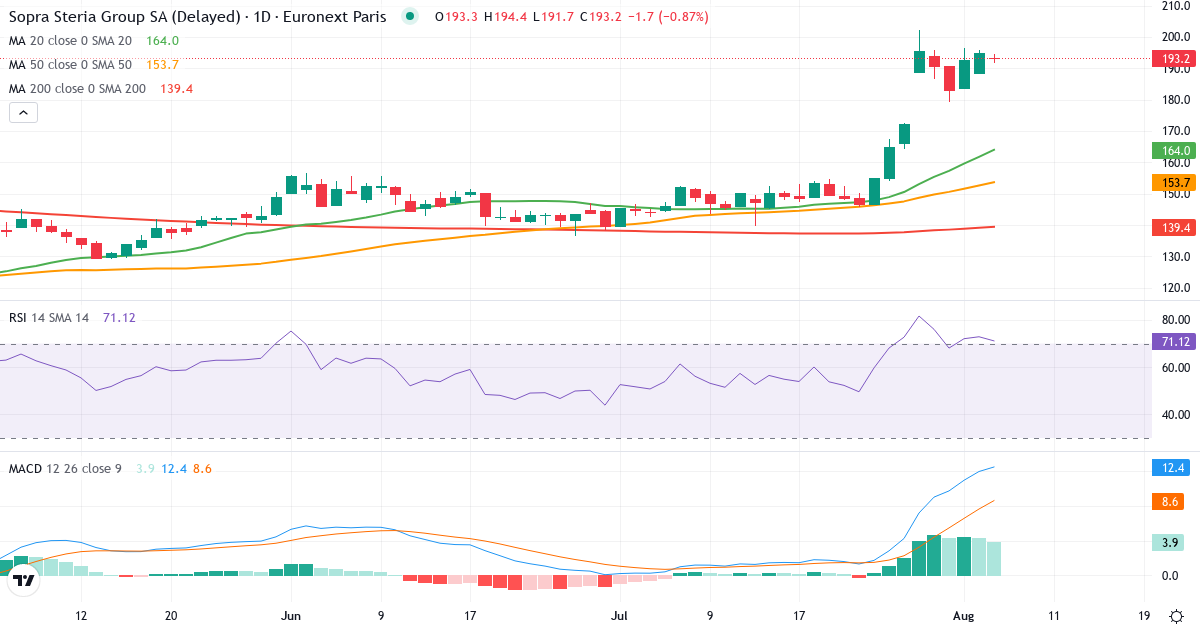The width and height of the screenshot is (1200, 630).
Task: Click the Jun date label on time axis
Action: coord(291,616)
